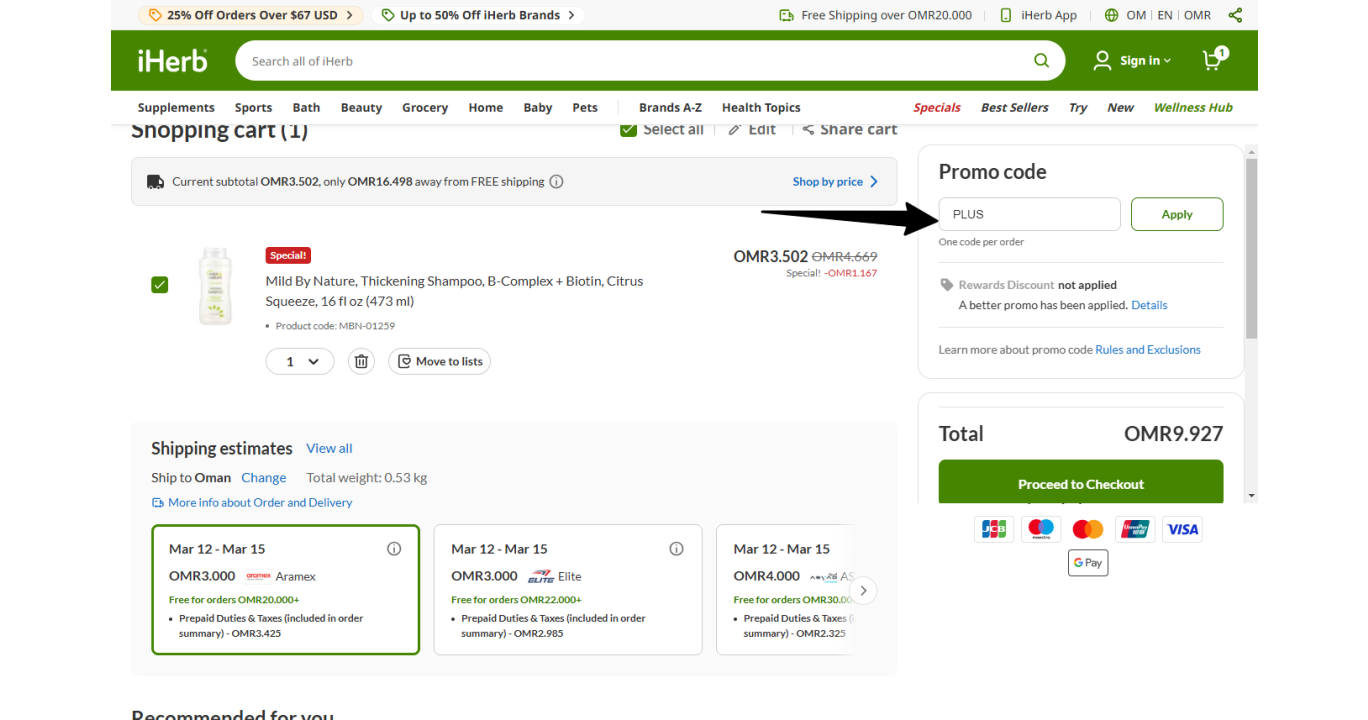Open Health Topics menu
1368x720 pixels.
pos(761,108)
